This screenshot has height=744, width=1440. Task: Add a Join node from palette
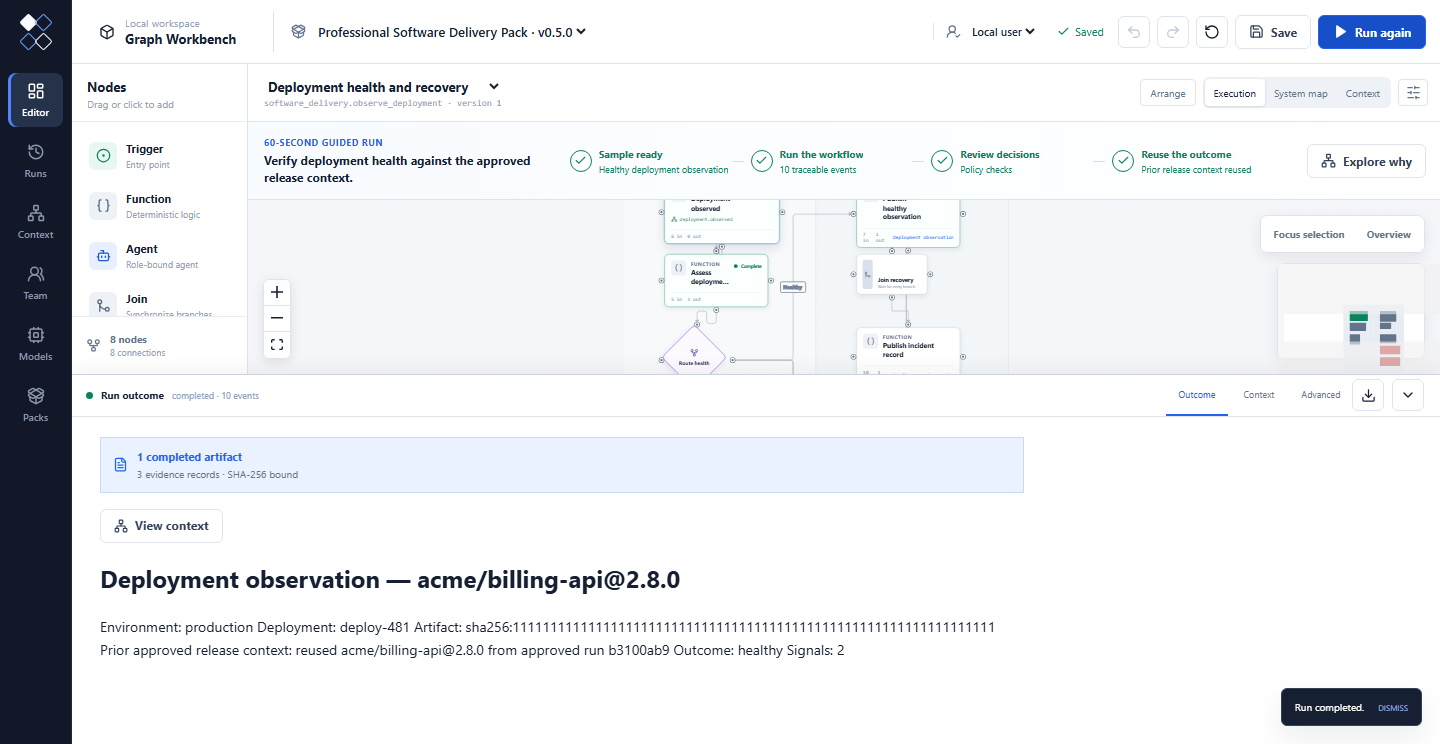click(x=160, y=303)
